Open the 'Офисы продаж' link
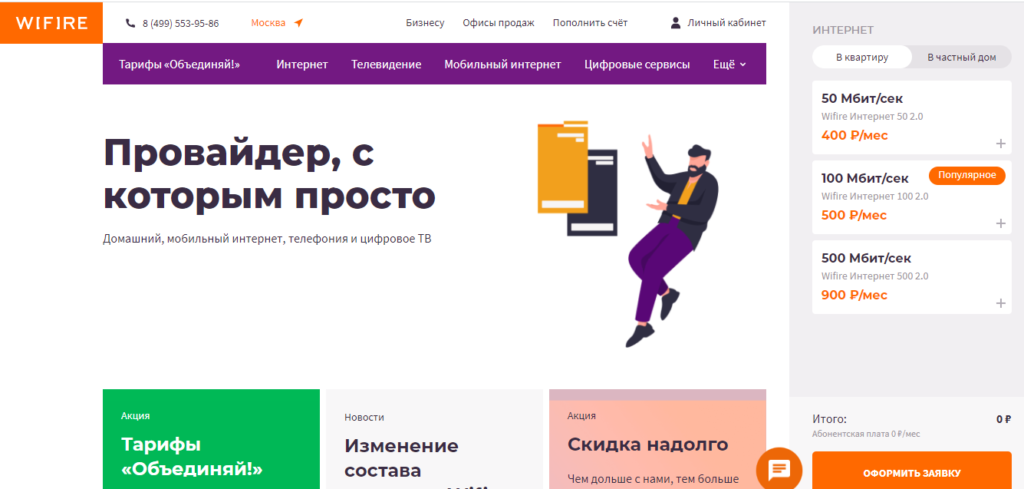Screen dimensions: 1024x489 pyautogui.click(x=498, y=23)
